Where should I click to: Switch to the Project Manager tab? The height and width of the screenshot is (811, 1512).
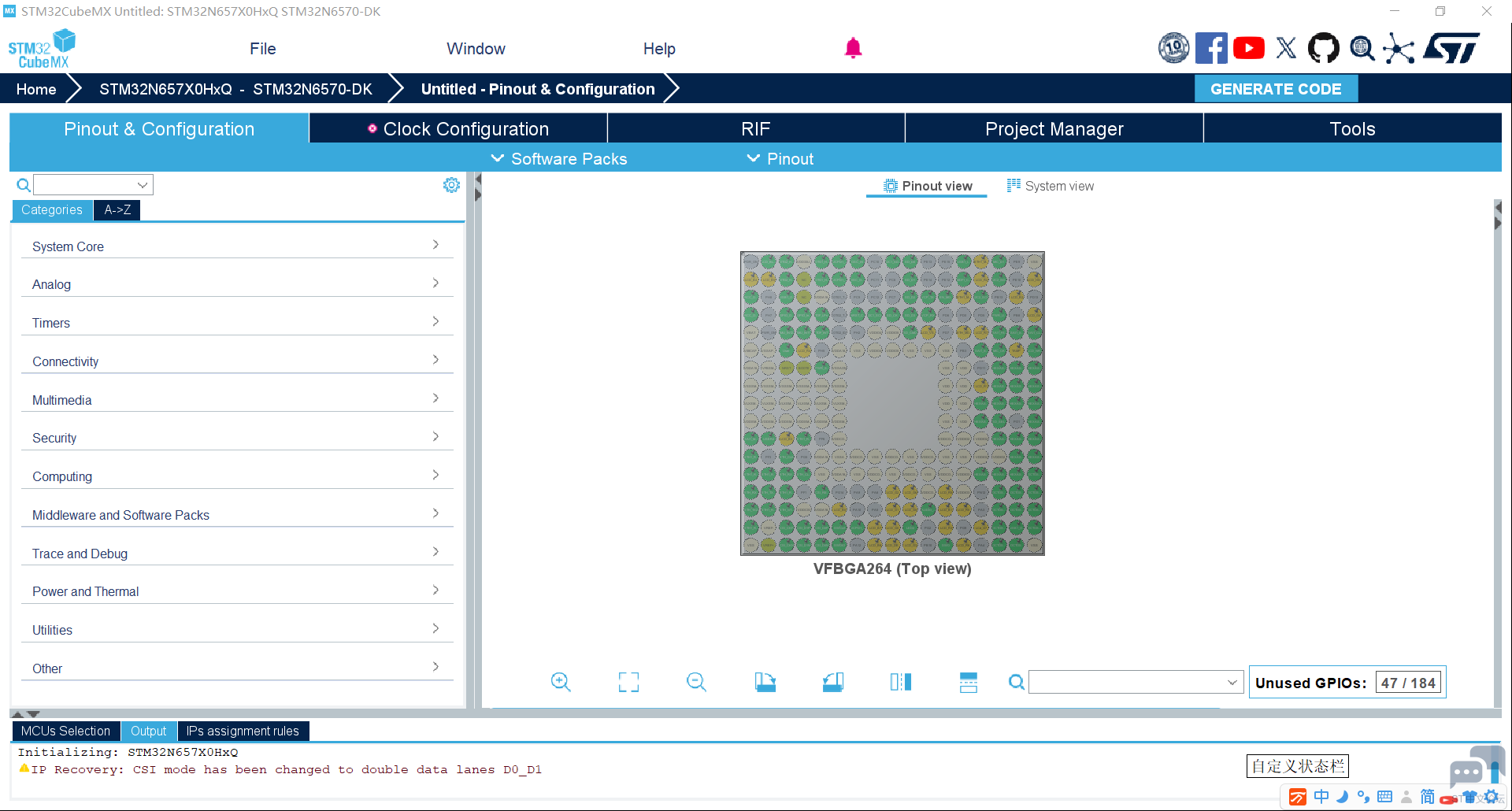[1054, 129]
